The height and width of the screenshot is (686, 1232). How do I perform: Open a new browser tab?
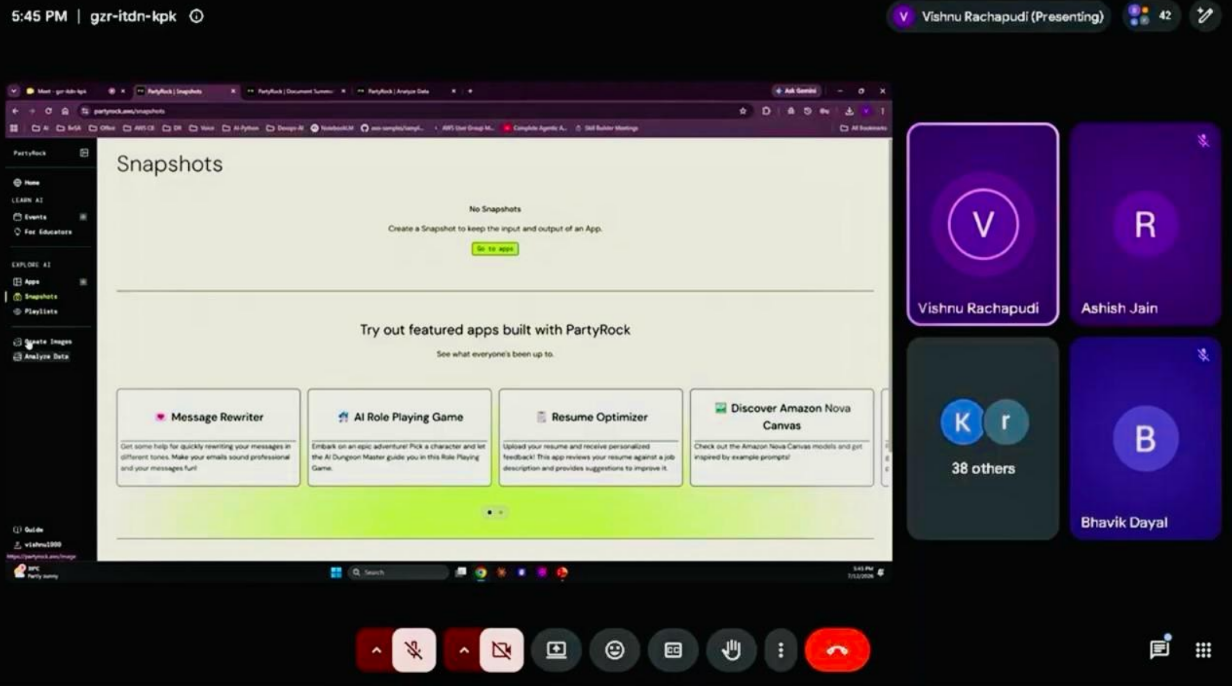[470, 91]
